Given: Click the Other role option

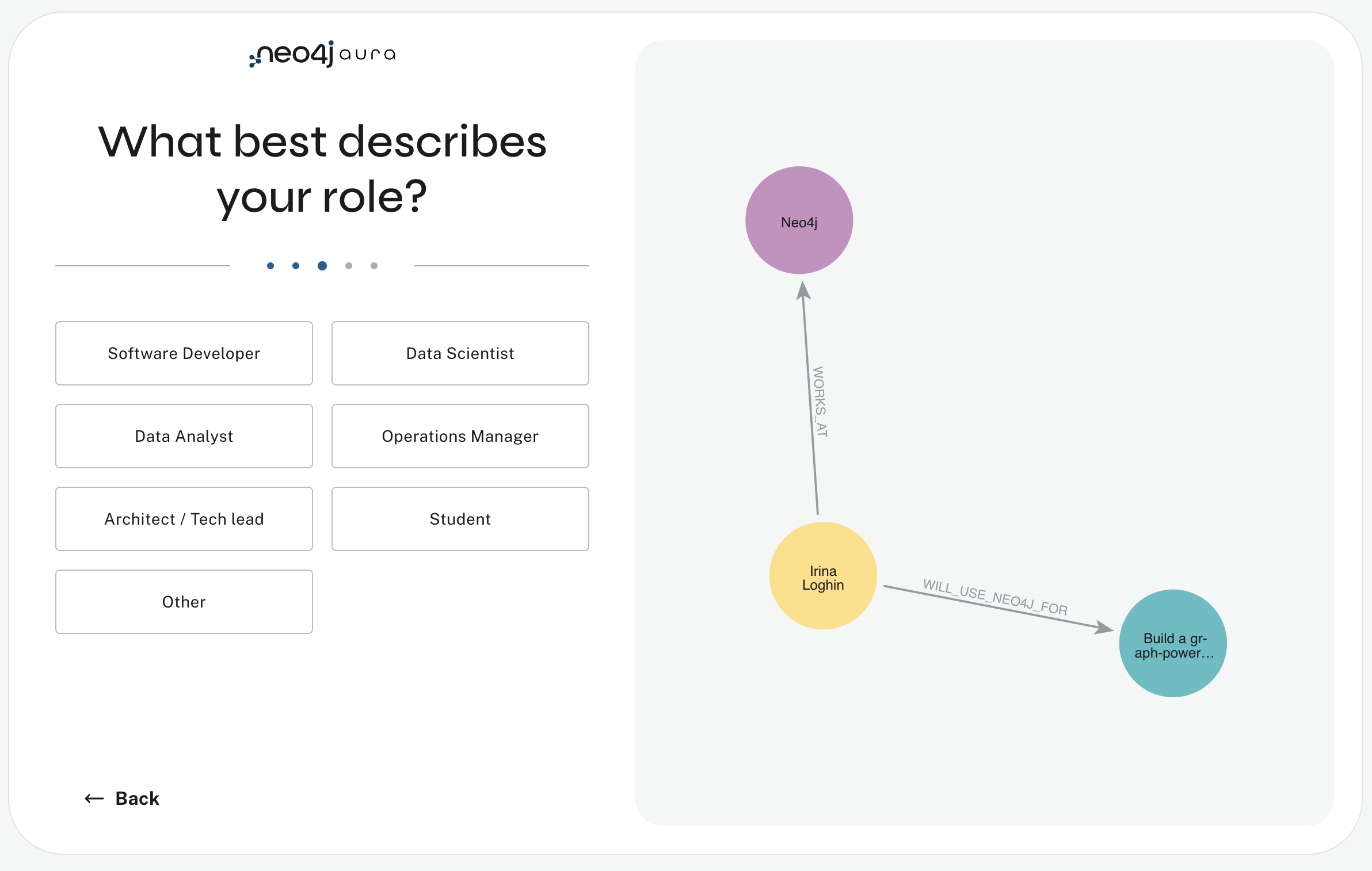Looking at the screenshot, I should (x=184, y=602).
